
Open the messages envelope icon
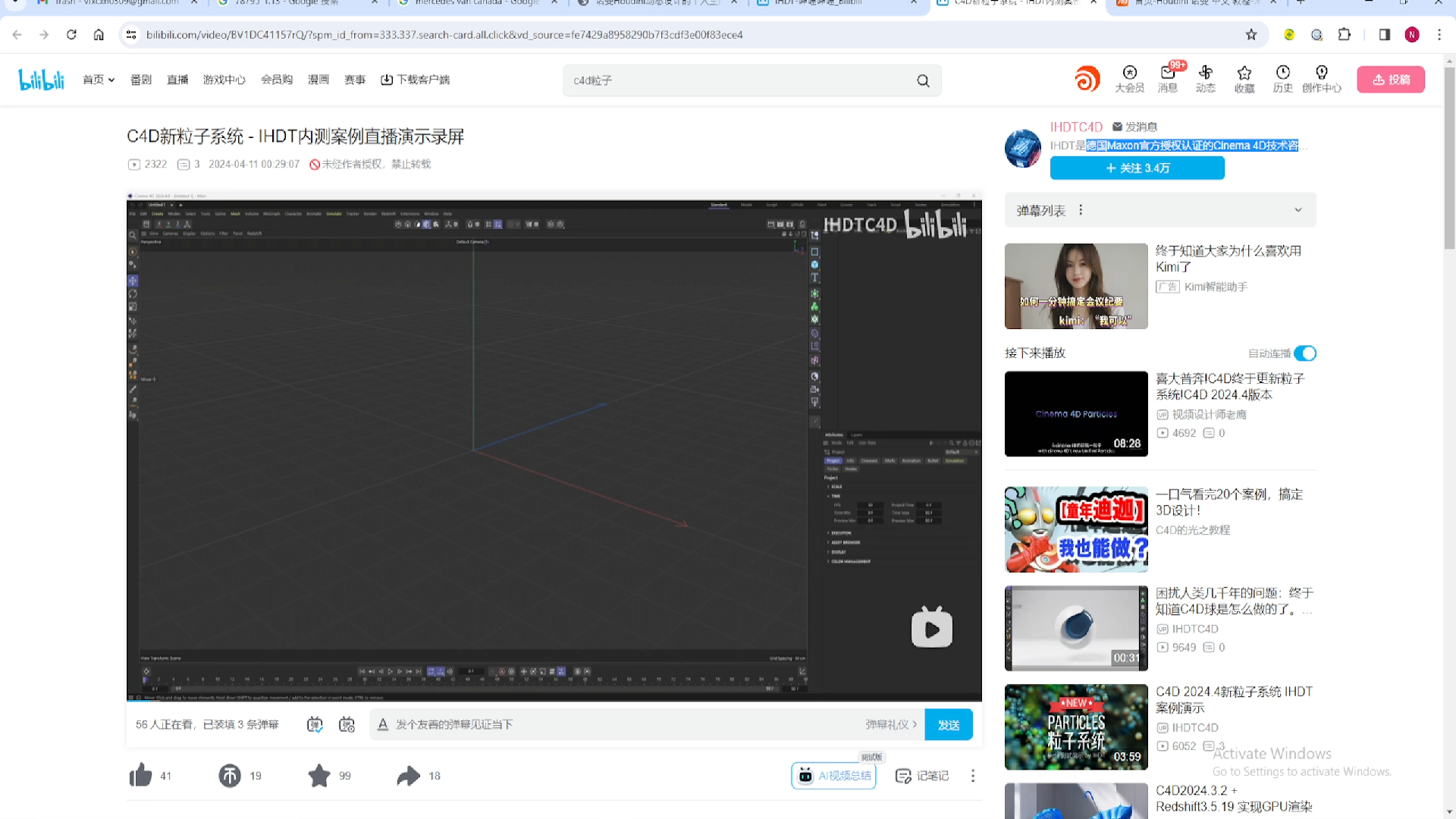tap(1168, 74)
